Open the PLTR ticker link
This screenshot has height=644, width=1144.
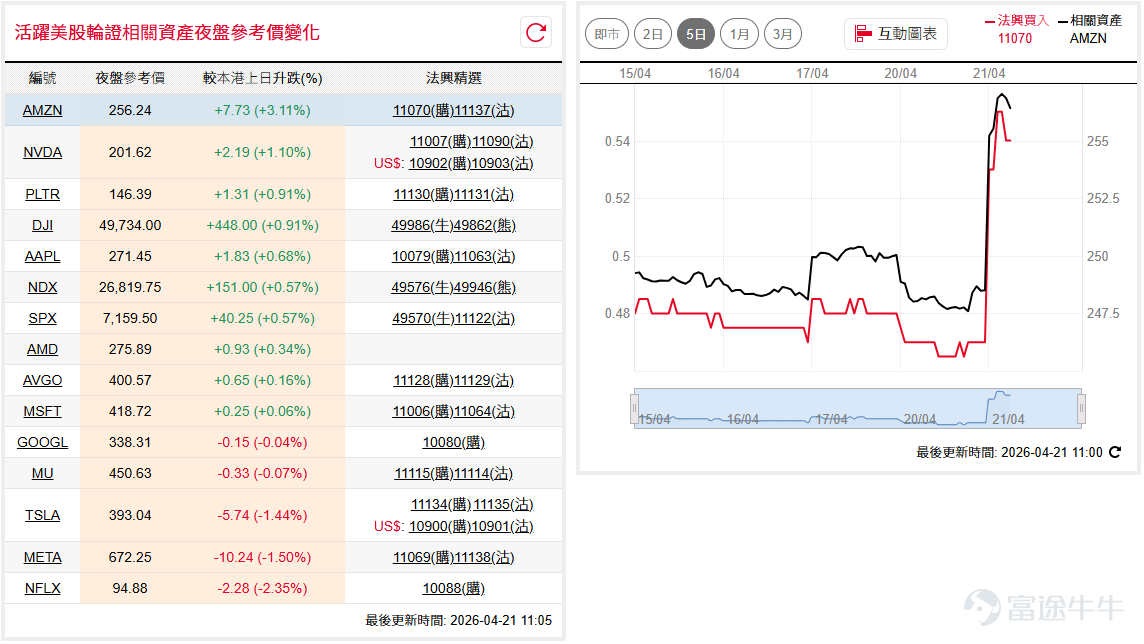pos(42,195)
